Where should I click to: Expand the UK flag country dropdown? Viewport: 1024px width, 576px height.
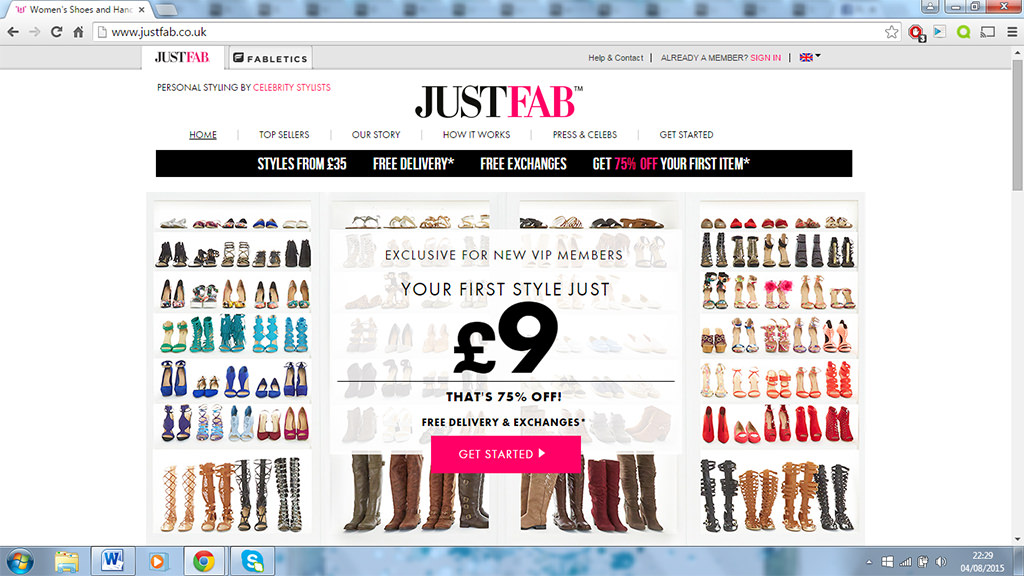point(810,57)
